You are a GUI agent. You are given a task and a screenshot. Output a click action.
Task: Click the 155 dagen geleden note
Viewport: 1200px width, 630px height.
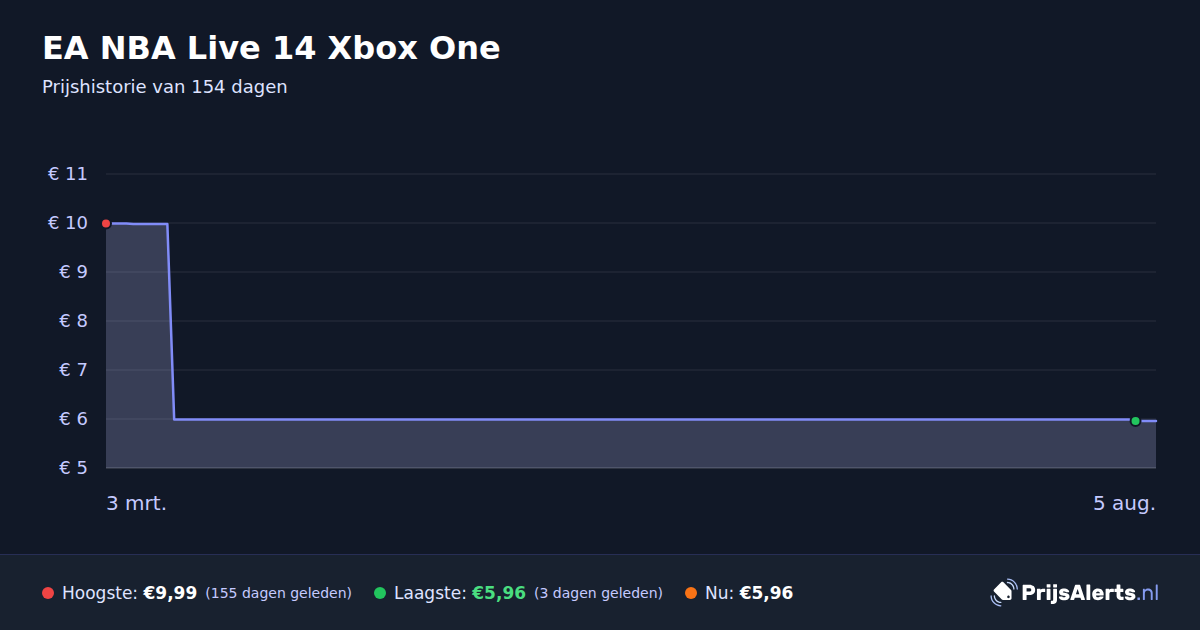coord(279,593)
